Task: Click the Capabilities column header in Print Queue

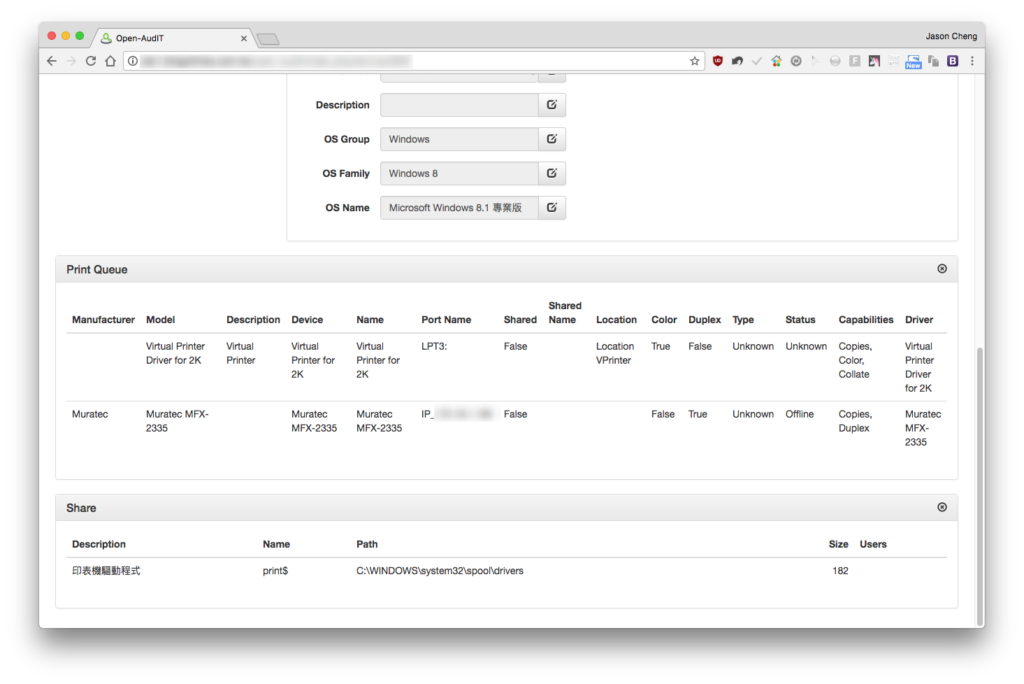Action: point(865,319)
